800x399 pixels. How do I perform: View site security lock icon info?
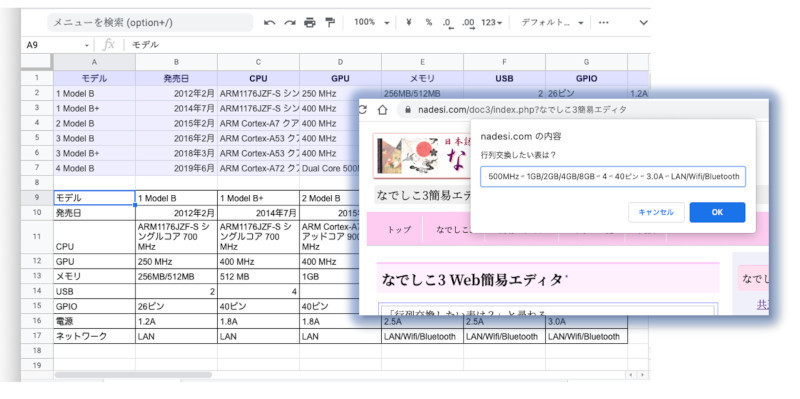click(407, 110)
